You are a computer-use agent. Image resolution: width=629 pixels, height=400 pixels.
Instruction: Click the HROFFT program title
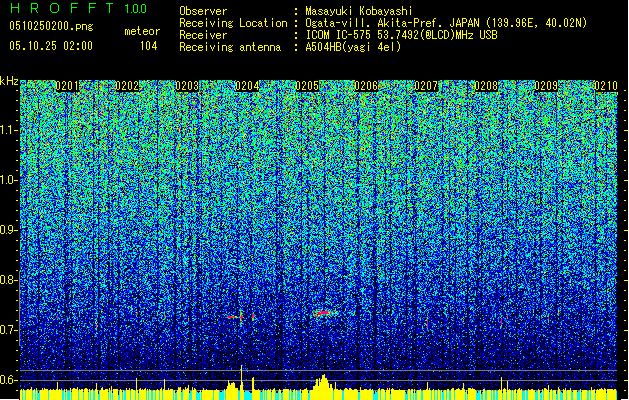point(62,8)
